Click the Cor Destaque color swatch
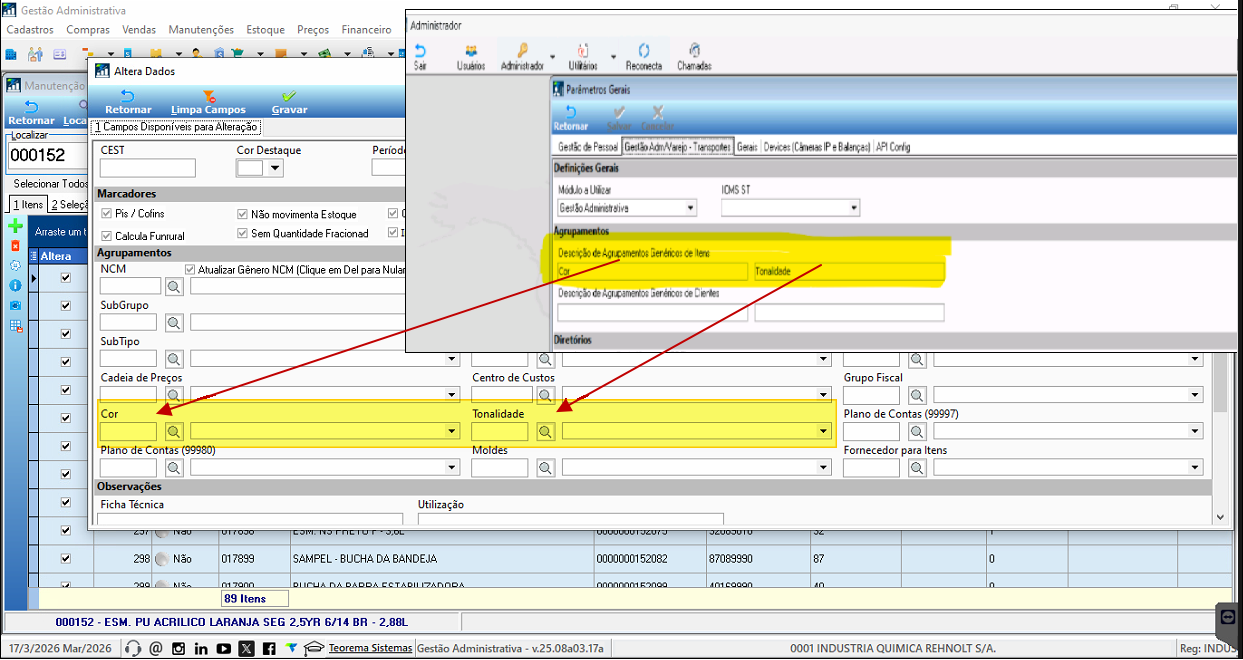This screenshot has width=1243, height=660. pyautogui.click(x=250, y=168)
